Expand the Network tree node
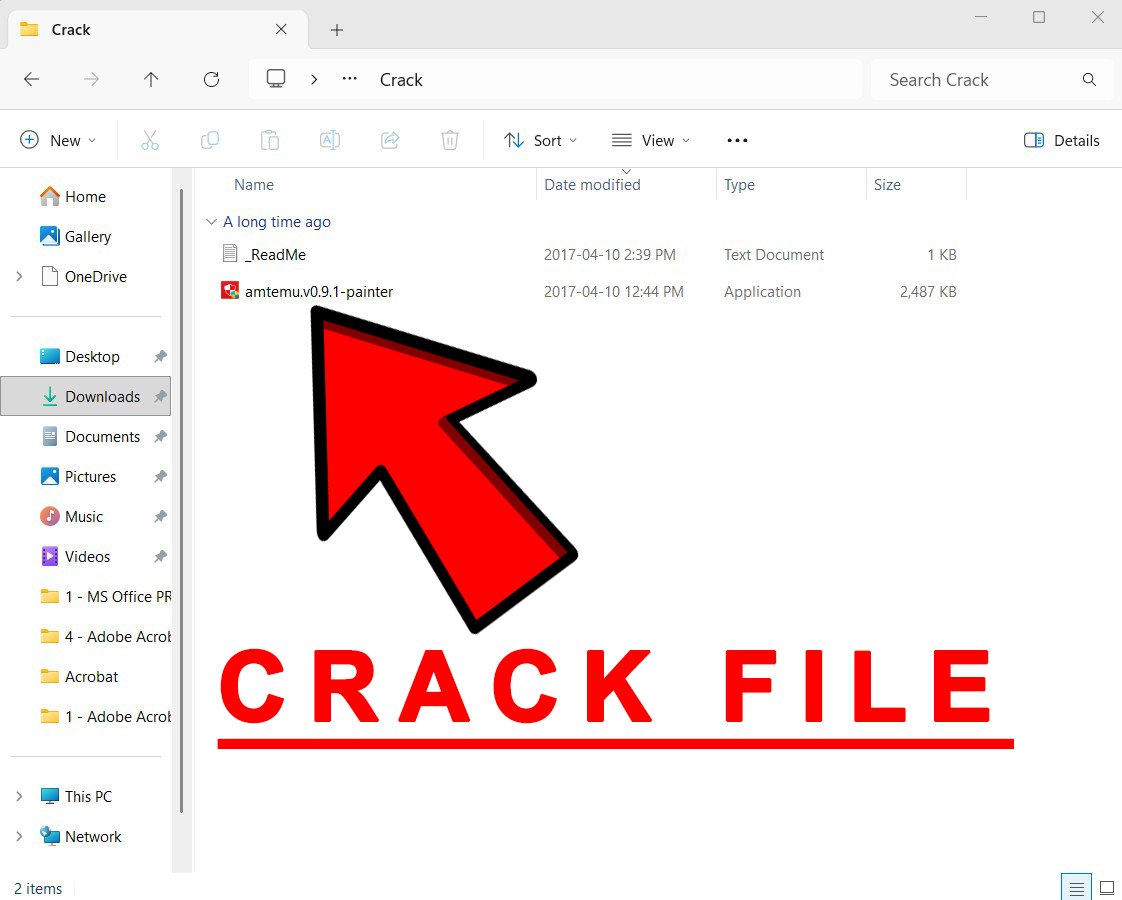 [x=19, y=836]
